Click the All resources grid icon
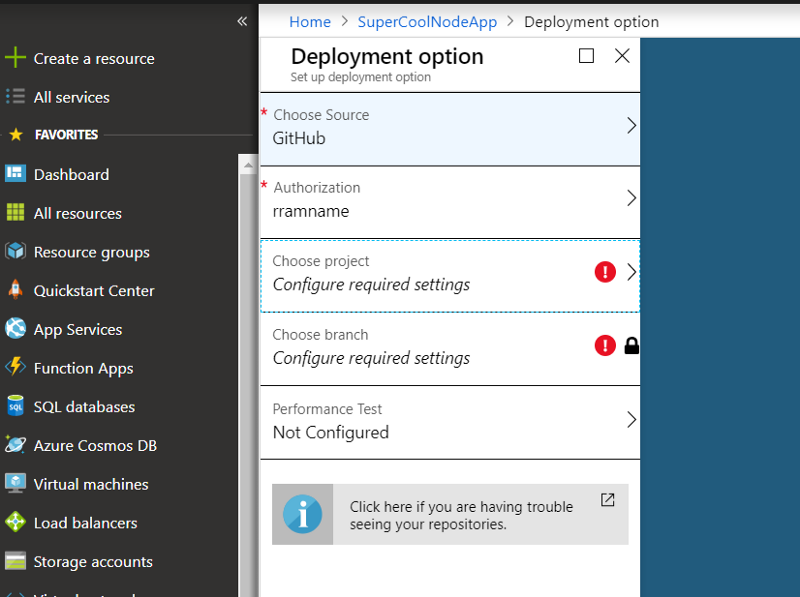 (15, 212)
